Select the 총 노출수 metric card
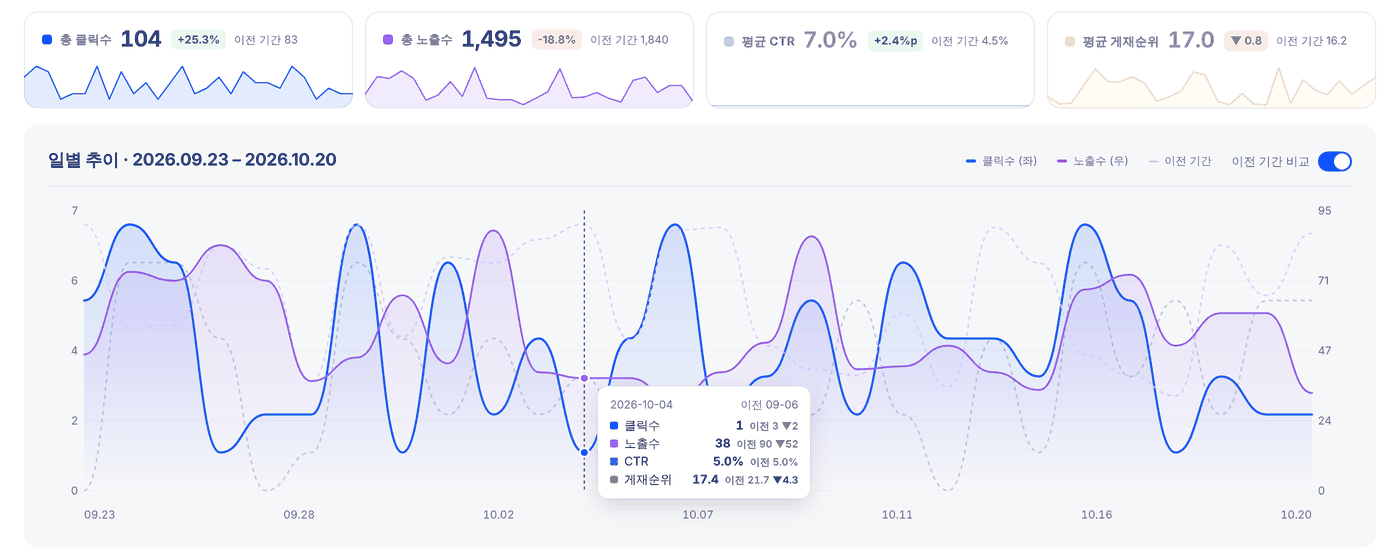1400x551 pixels. click(529, 60)
